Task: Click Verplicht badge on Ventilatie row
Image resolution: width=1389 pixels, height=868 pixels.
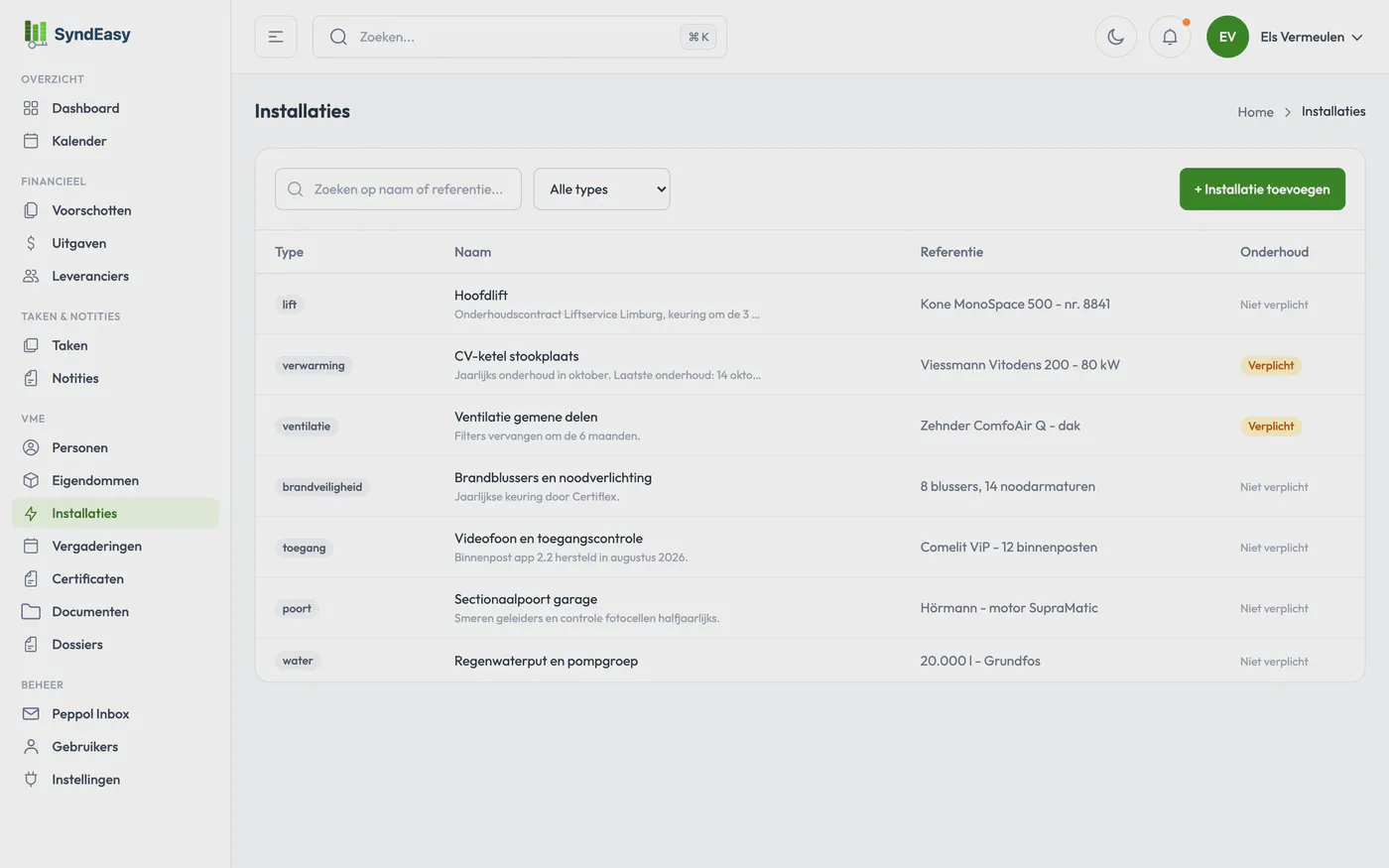Action: [x=1271, y=426]
